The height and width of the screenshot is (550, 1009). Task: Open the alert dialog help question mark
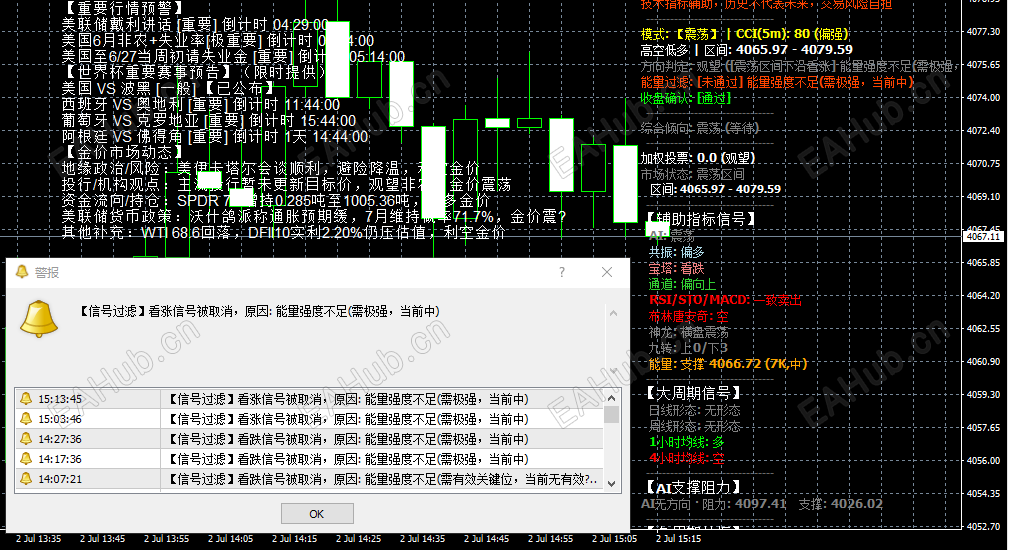562,272
